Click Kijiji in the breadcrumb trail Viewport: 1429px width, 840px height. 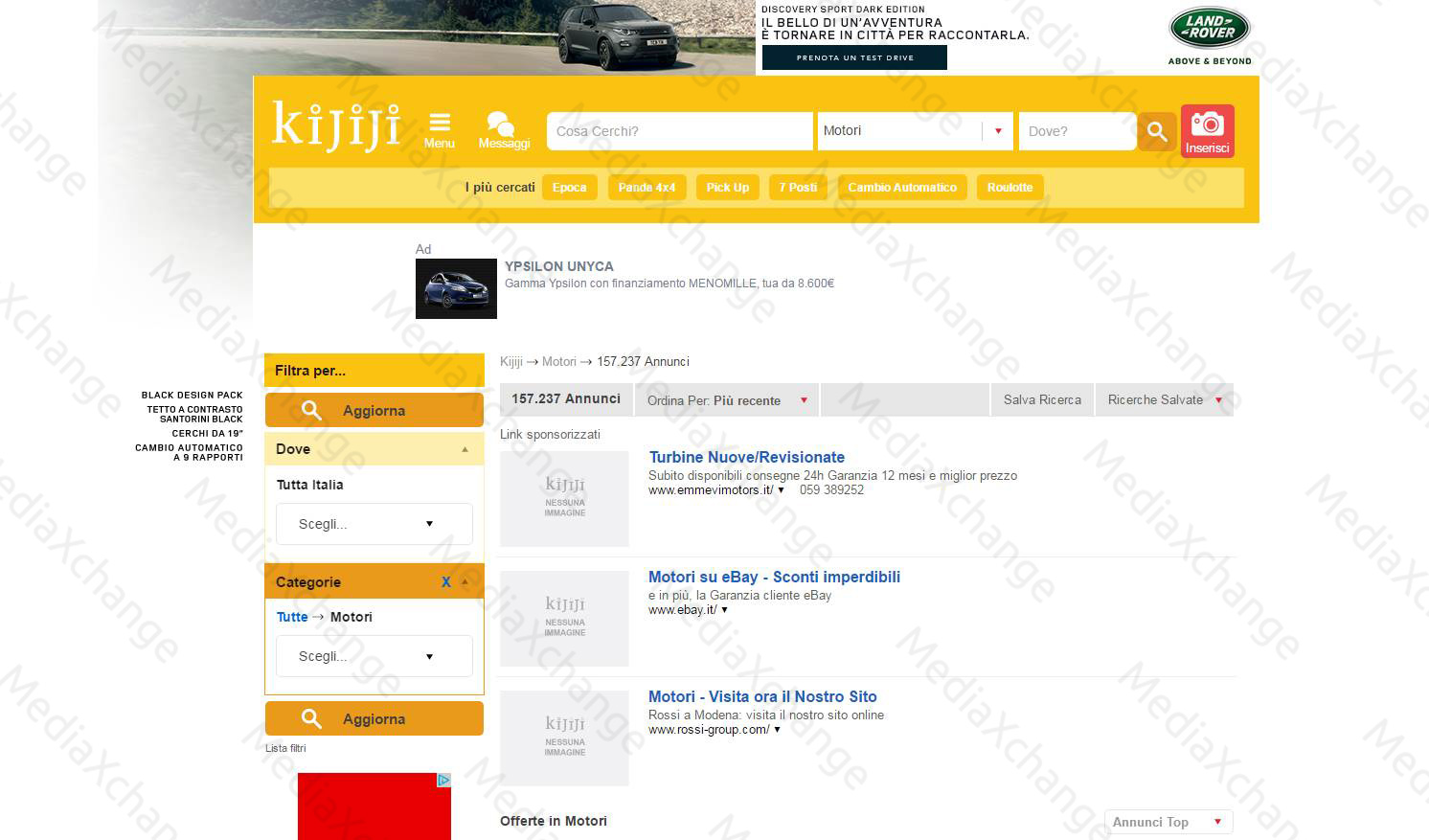pyautogui.click(x=511, y=361)
